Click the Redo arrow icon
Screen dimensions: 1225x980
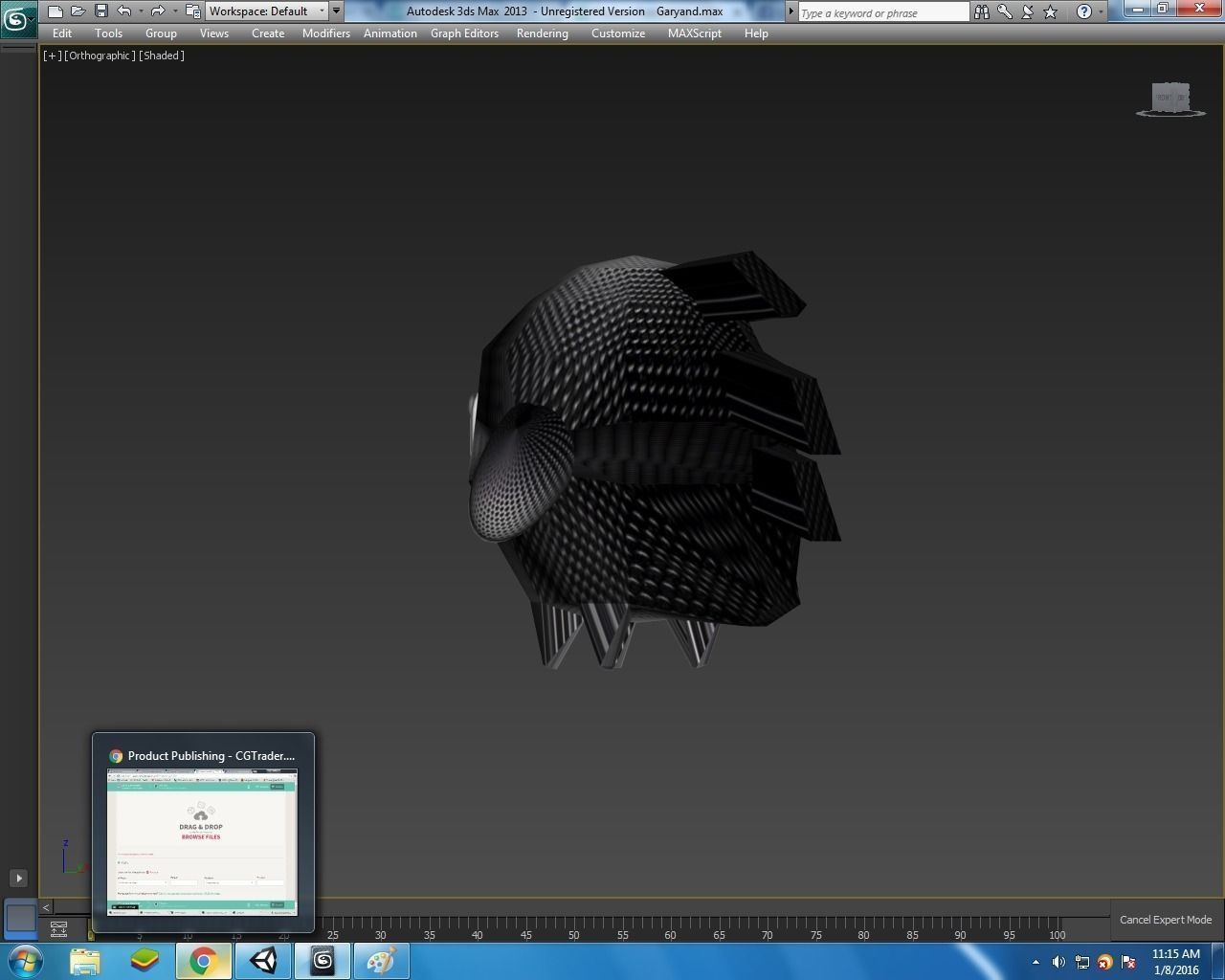pyautogui.click(x=158, y=11)
